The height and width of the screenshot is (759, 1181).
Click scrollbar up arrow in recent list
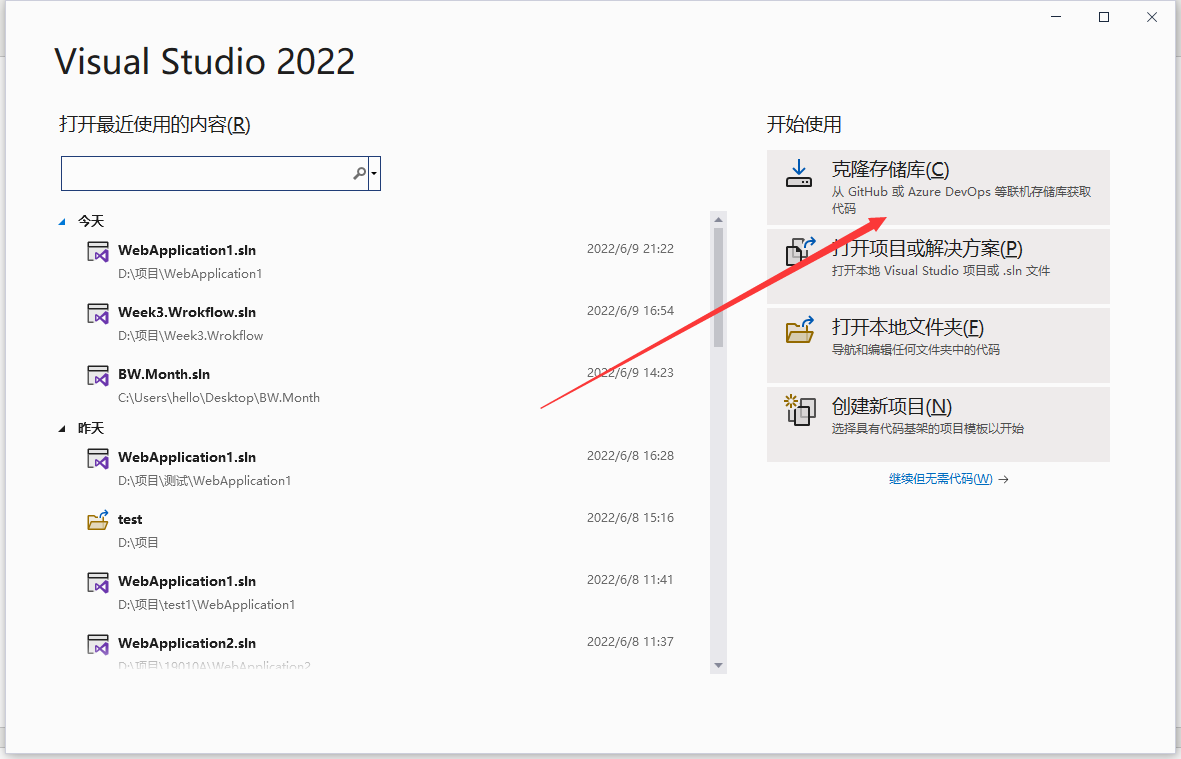[x=718, y=220]
